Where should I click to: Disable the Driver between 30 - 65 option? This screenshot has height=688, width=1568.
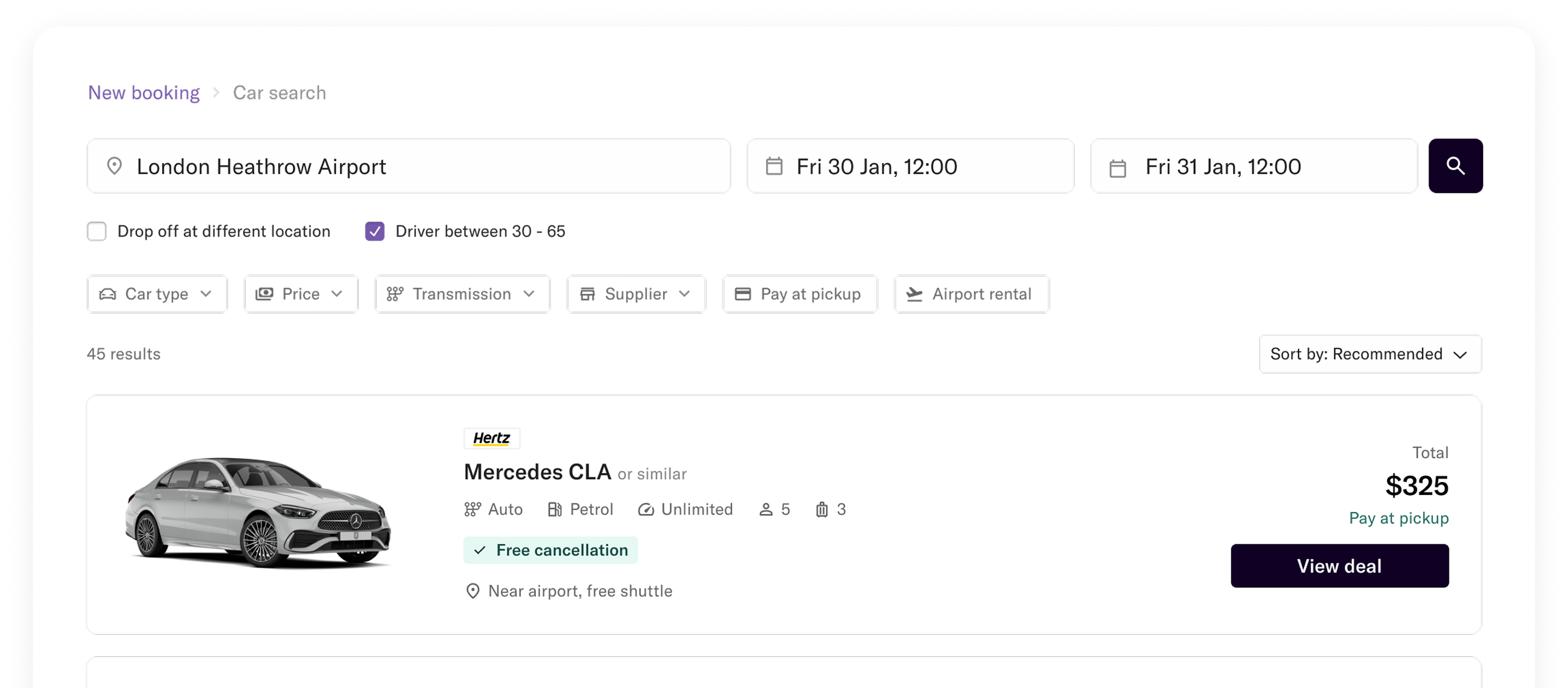pos(374,231)
